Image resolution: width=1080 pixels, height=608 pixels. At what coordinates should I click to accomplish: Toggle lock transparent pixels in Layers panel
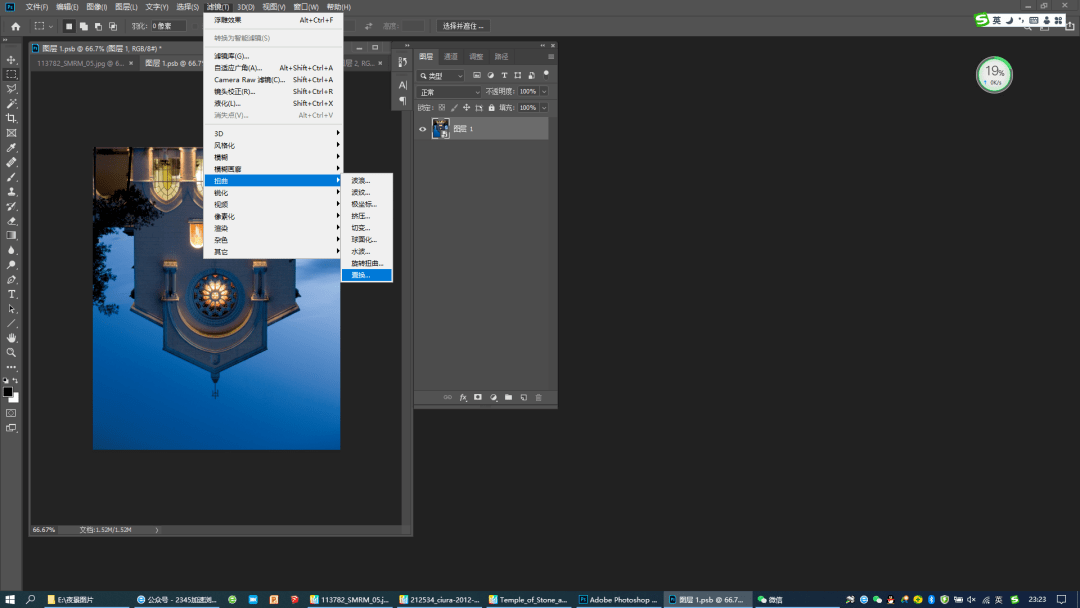tap(443, 107)
